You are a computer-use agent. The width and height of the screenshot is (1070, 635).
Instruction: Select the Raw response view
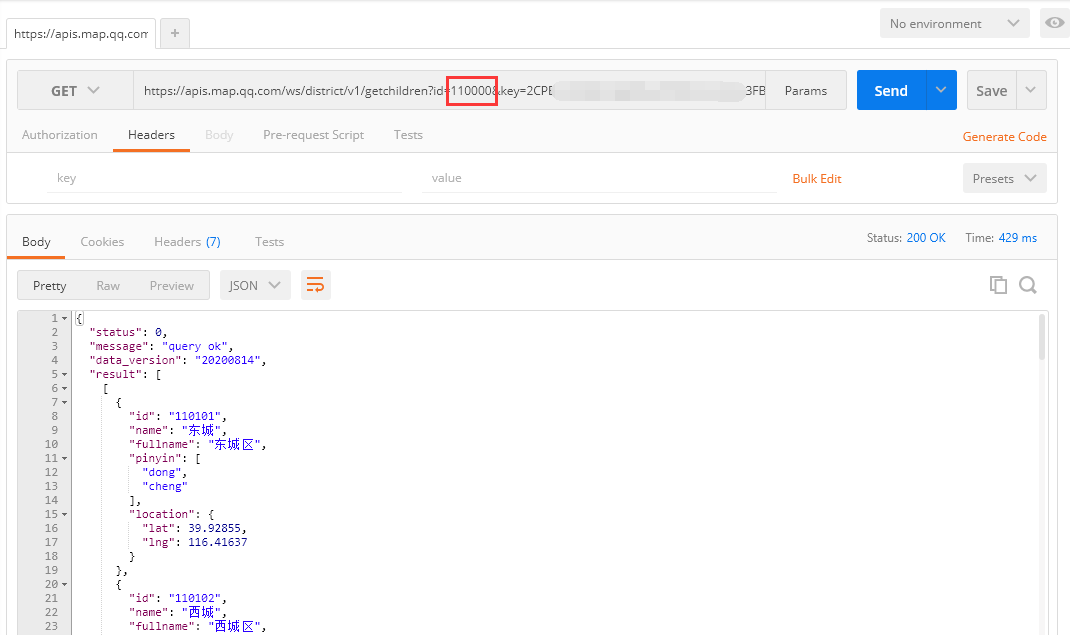point(108,286)
